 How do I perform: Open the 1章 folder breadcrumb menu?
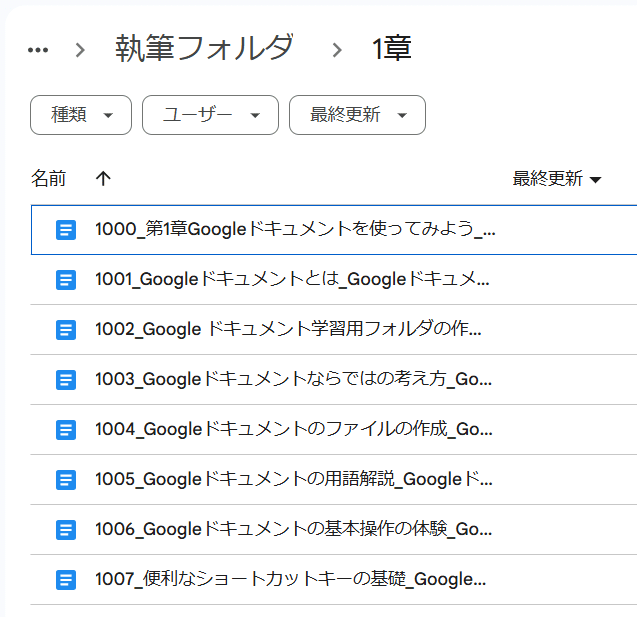tap(392, 48)
